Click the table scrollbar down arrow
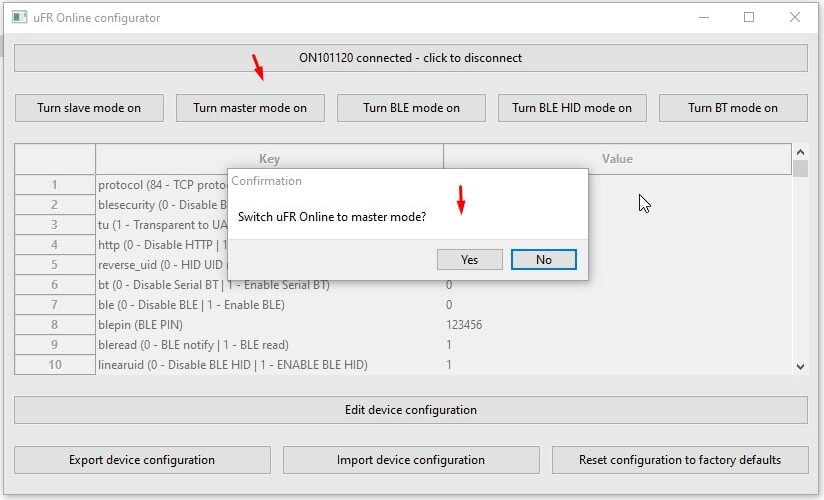 (x=800, y=366)
